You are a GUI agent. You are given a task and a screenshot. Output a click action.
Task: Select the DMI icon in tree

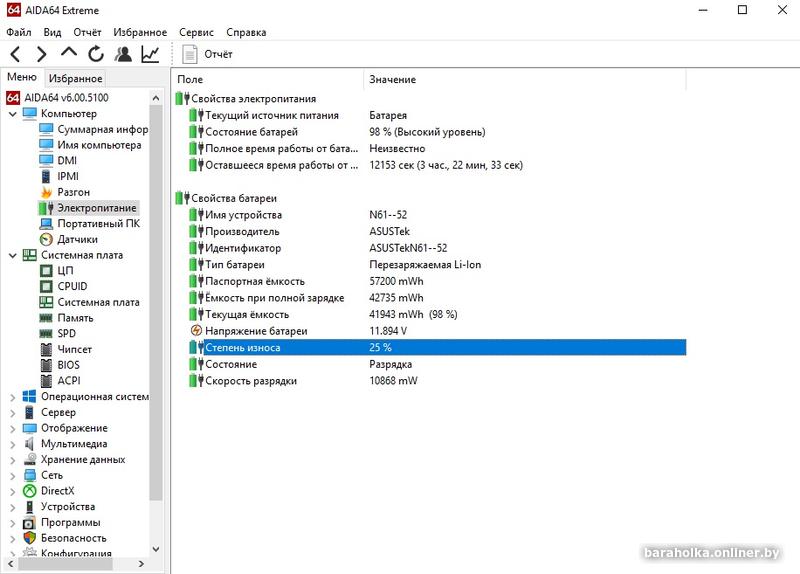tap(46, 161)
